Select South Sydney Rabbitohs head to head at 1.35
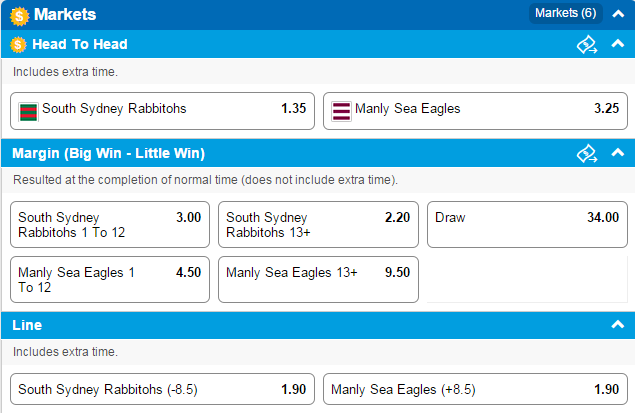Viewport: 635px width, 413px height. pos(162,111)
